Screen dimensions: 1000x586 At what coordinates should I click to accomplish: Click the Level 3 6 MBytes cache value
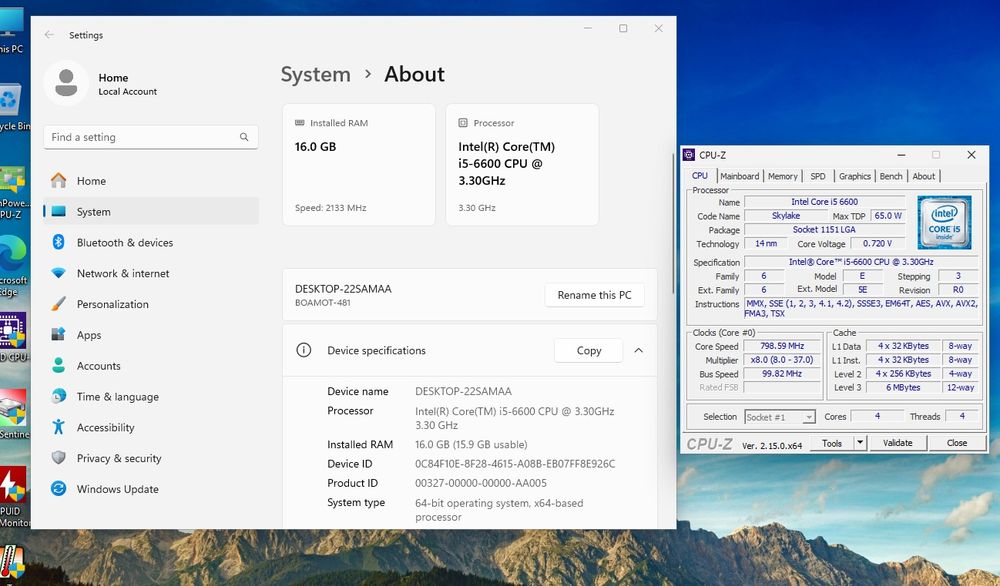pos(902,387)
